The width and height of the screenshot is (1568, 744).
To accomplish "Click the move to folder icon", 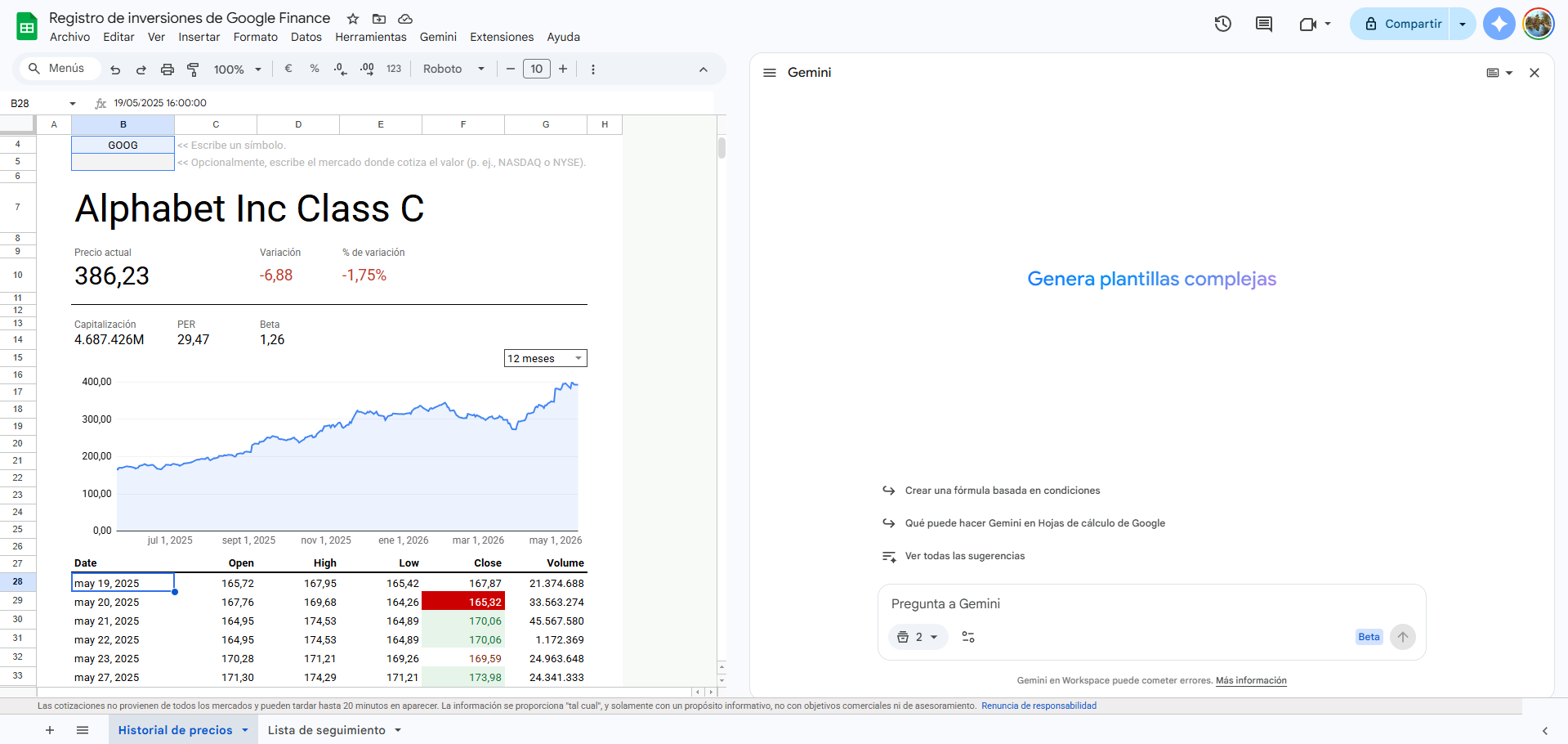I will click(379, 19).
